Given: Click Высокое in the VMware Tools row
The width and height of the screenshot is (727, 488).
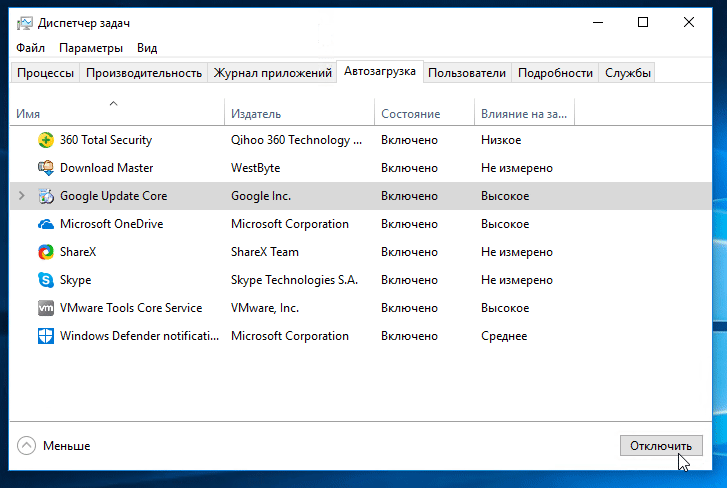Looking at the screenshot, I should [505, 308].
